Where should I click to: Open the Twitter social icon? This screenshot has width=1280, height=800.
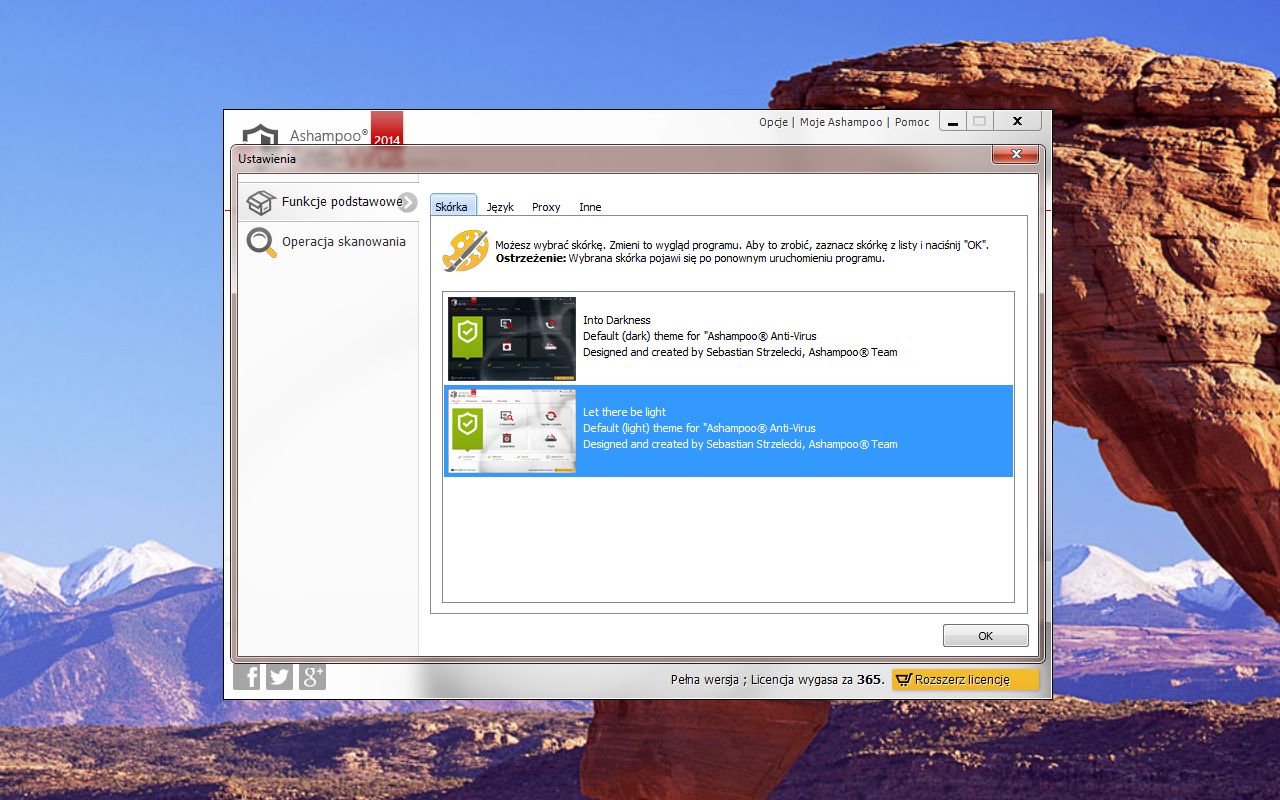[x=280, y=677]
